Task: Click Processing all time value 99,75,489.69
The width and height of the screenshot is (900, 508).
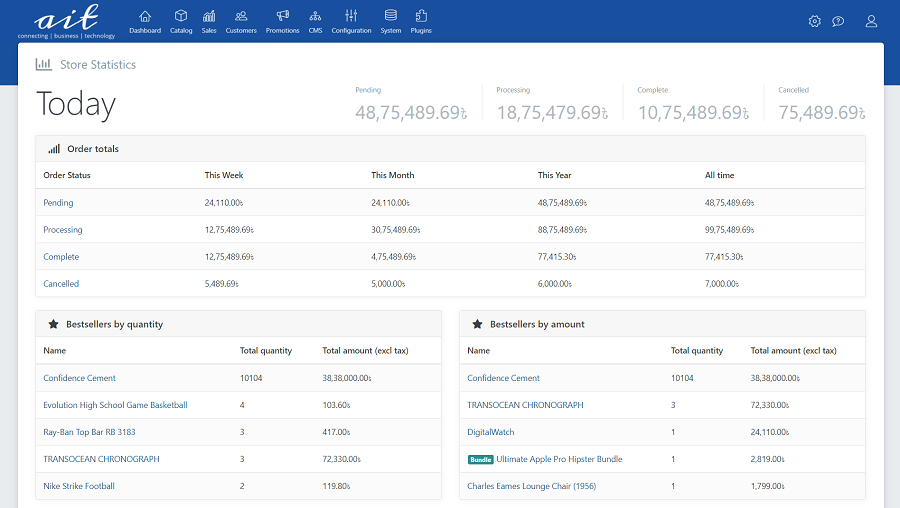Action: point(730,230)
